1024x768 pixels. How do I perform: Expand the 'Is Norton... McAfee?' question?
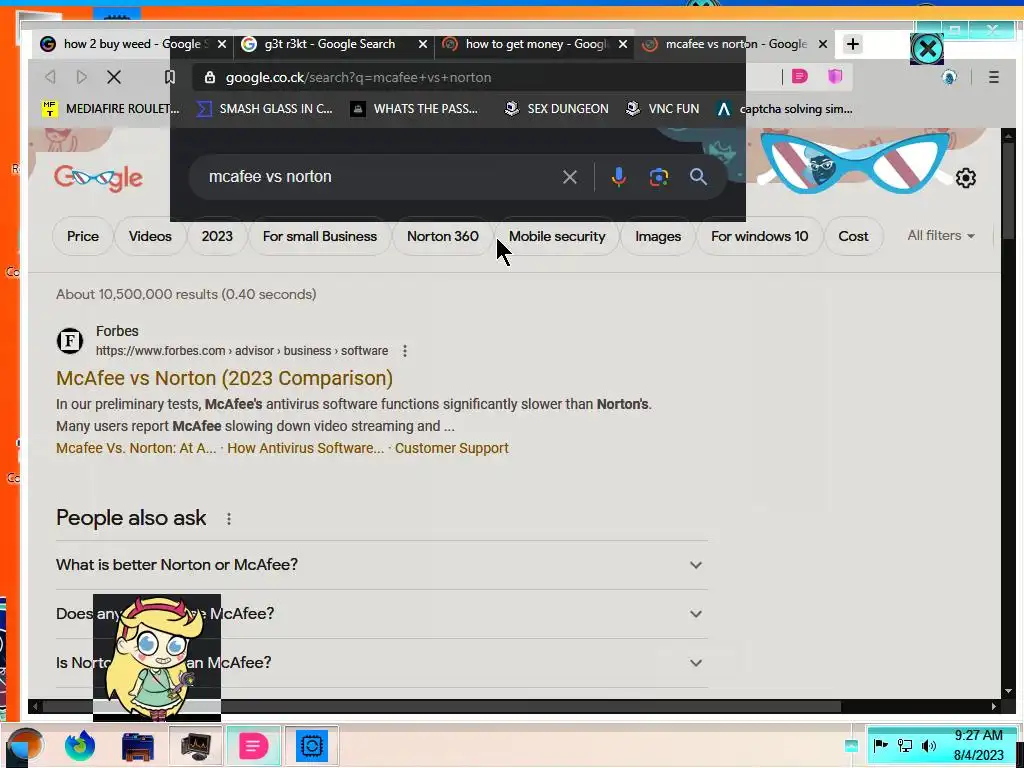381,663
